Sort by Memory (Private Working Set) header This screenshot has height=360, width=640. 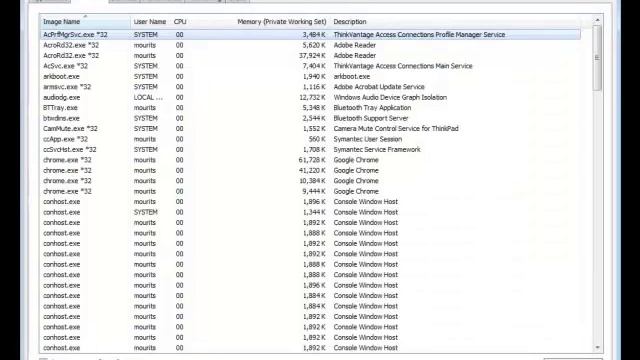282,22
